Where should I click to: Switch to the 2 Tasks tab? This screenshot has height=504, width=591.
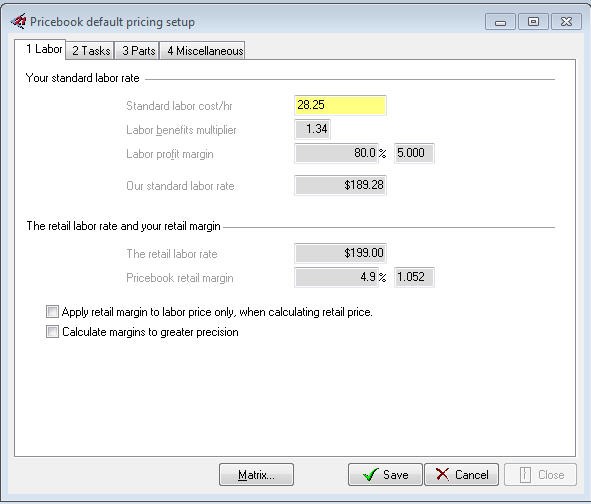91,51
